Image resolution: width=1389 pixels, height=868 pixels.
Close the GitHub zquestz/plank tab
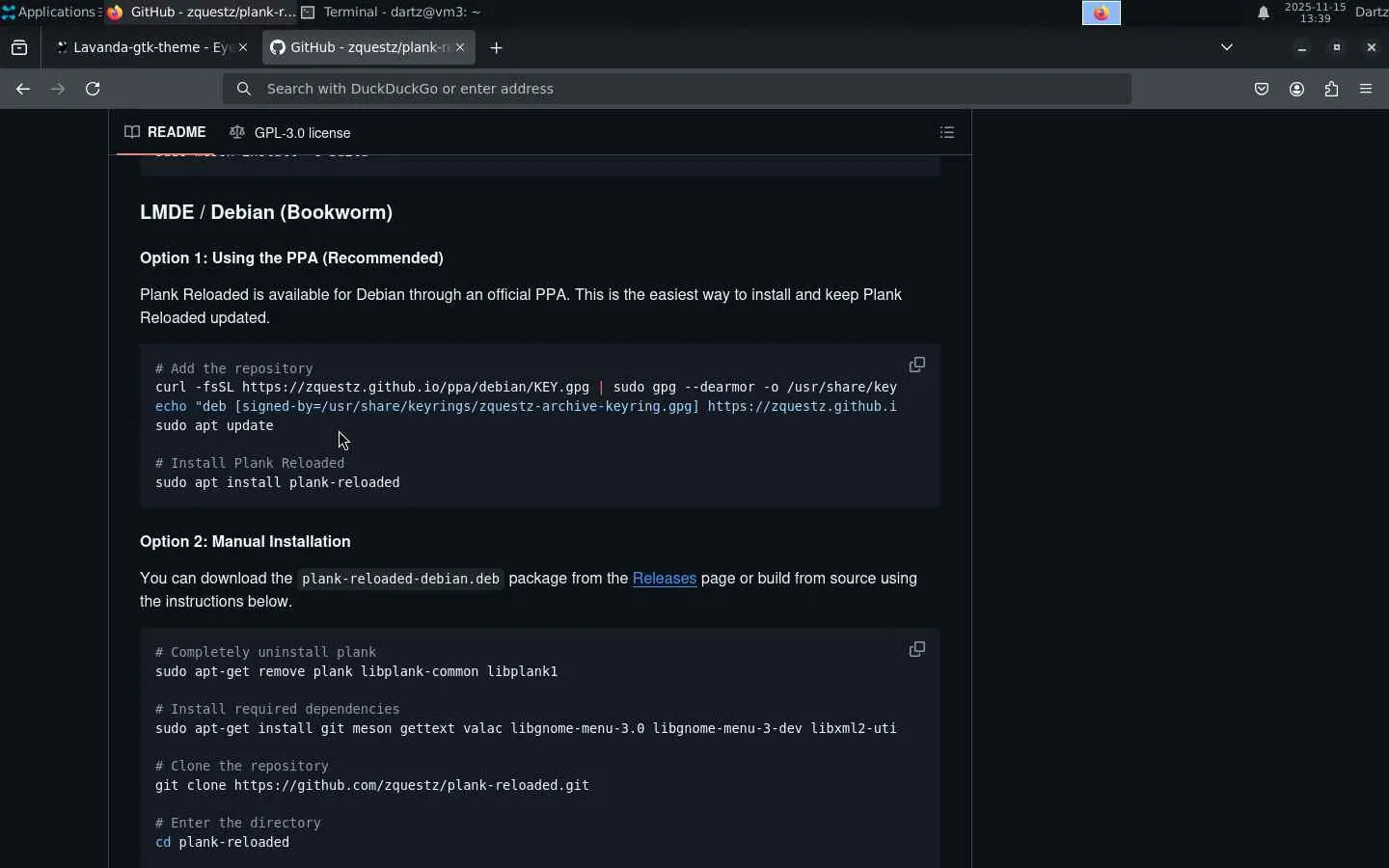click(460, 47)
